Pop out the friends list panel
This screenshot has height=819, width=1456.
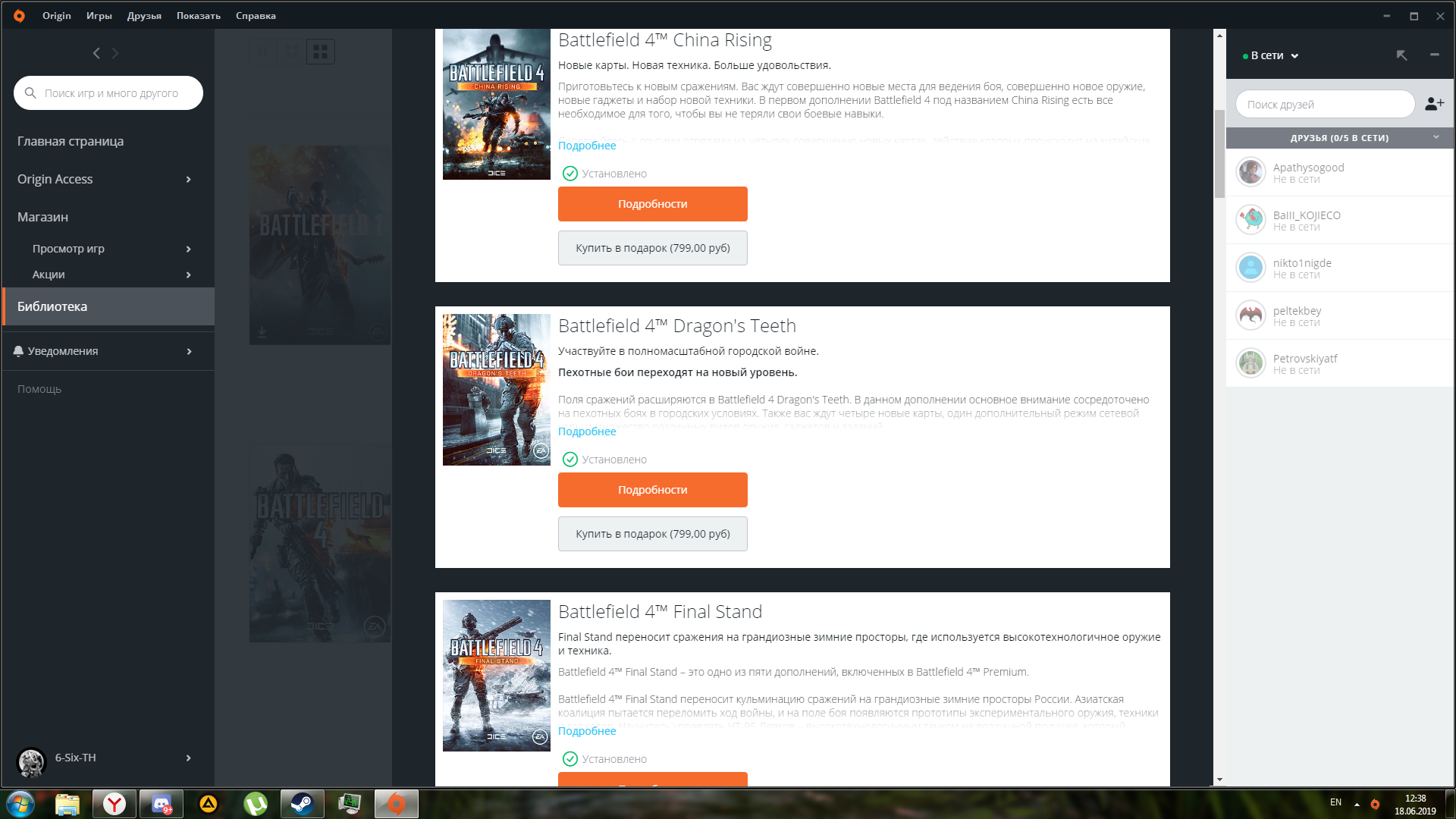1401,55
